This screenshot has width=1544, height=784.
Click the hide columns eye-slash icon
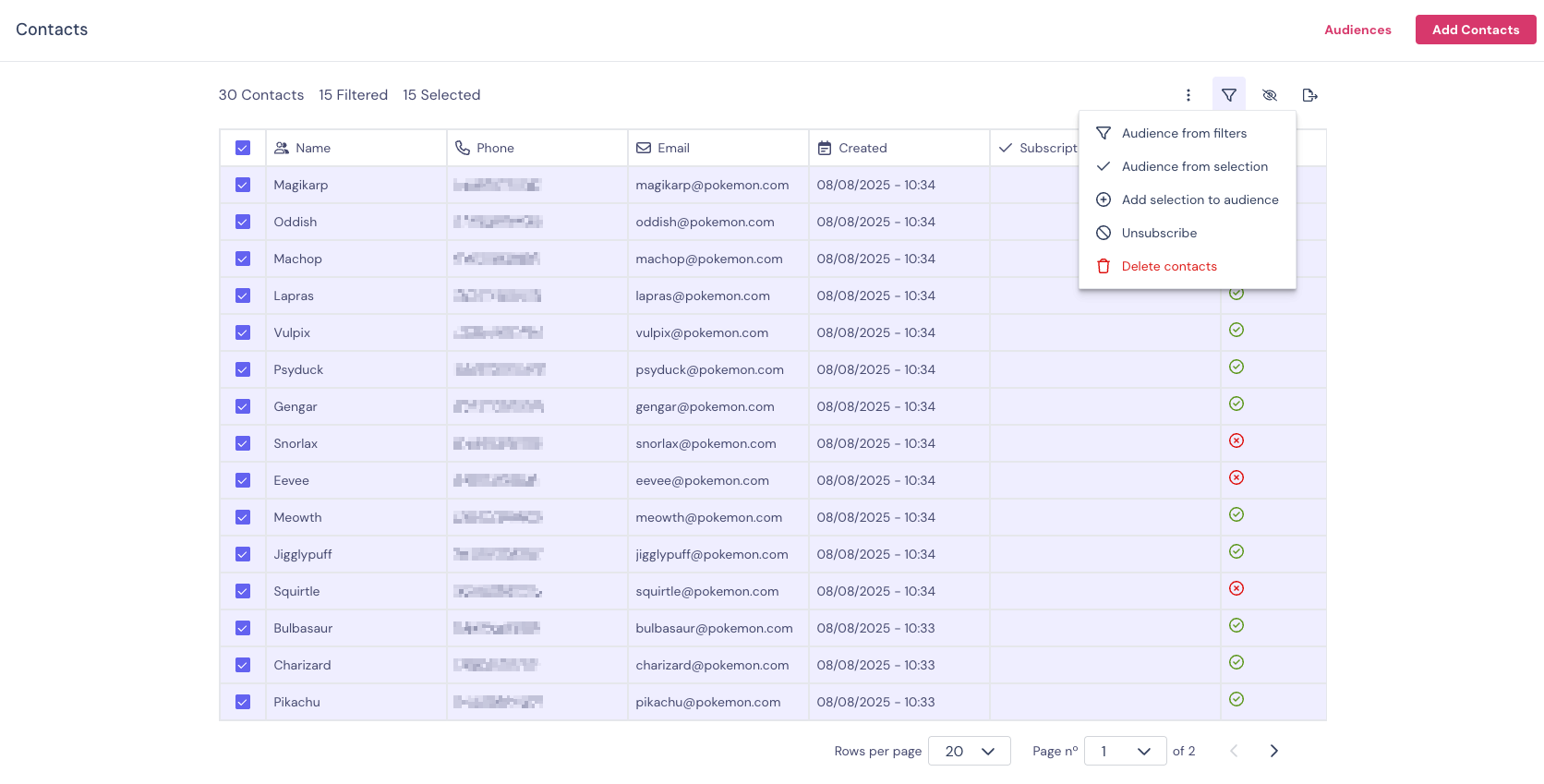[1270, 95]
